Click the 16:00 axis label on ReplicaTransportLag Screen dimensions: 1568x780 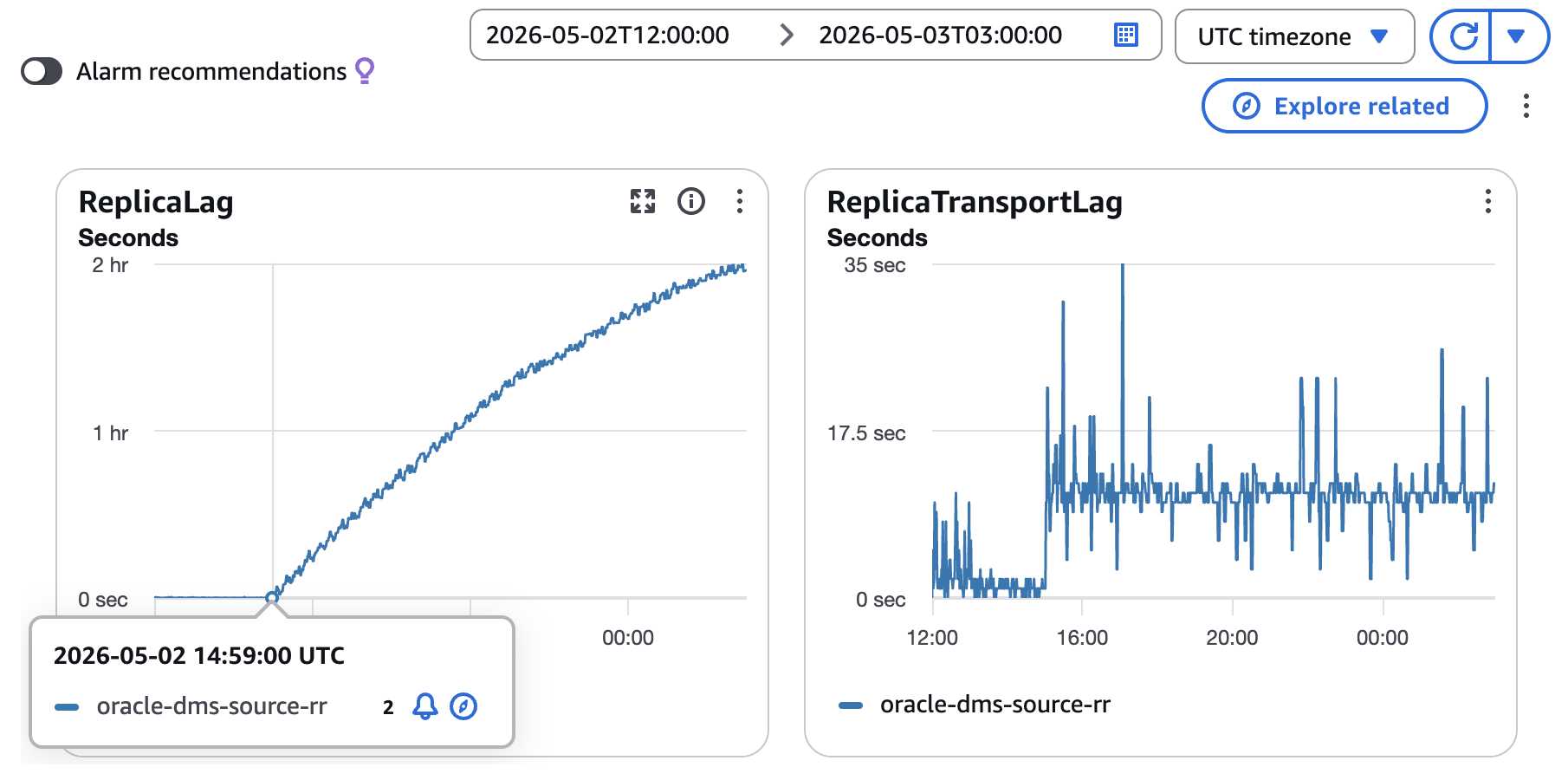(x=1082, y=638)
